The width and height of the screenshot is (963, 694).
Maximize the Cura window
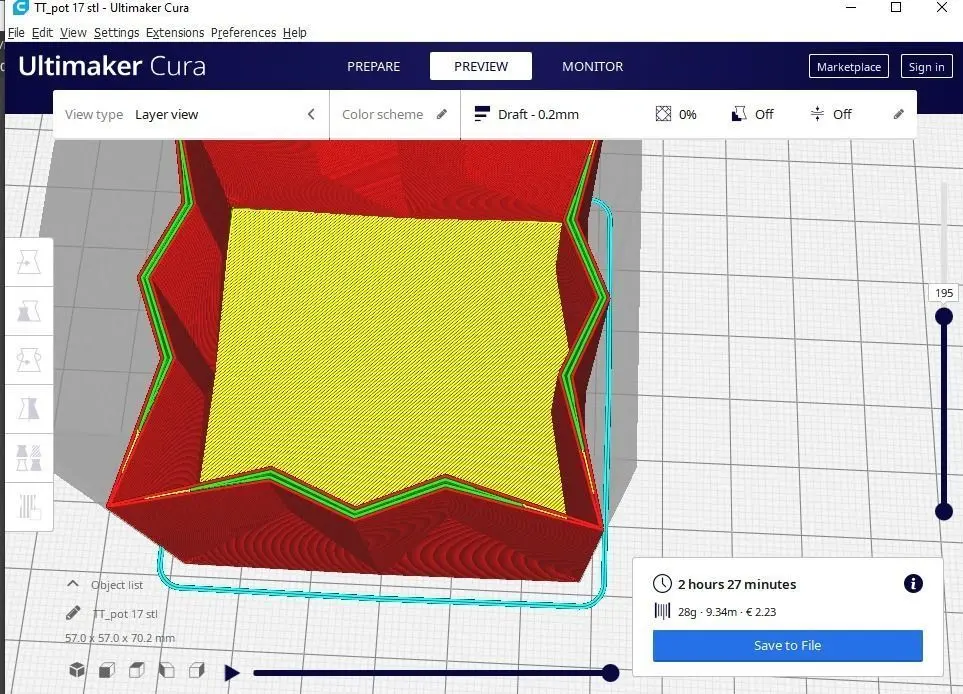pos(896,7)
